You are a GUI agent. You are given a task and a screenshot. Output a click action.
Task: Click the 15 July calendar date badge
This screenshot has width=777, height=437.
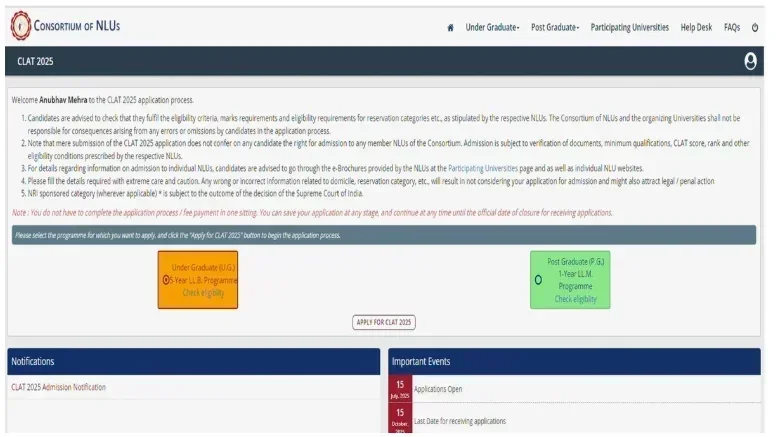tap(399, 388)
